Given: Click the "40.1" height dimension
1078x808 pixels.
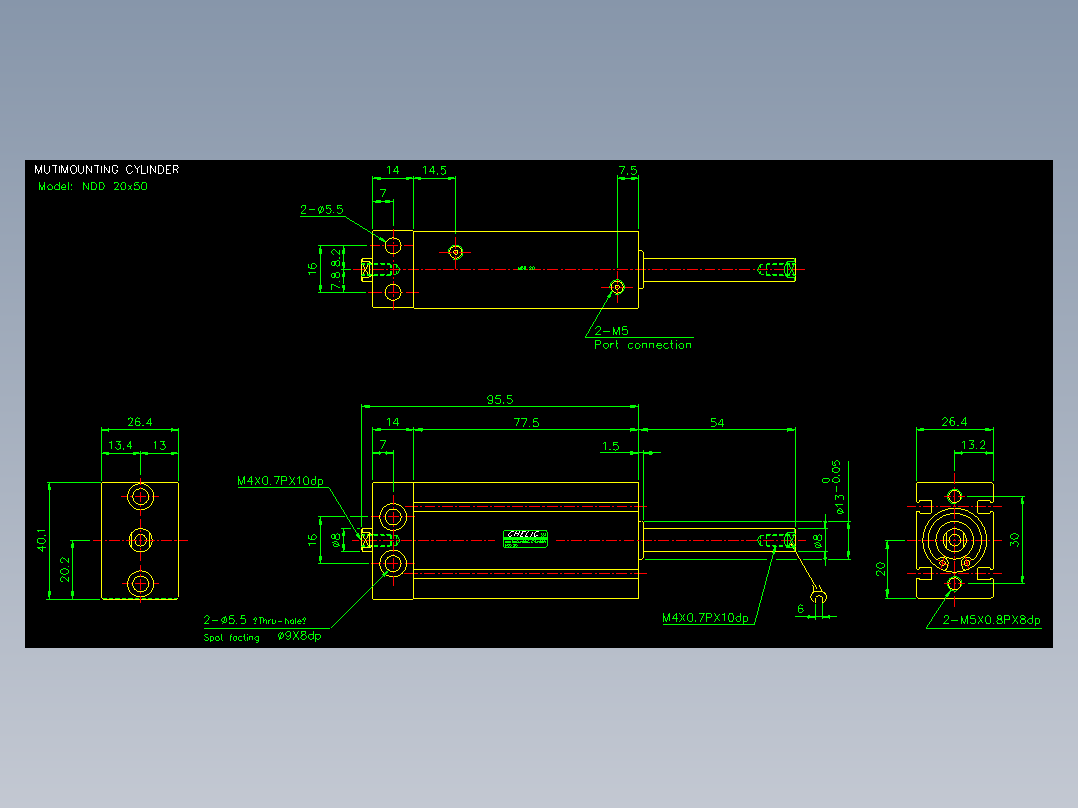Looking at the screenshot, I should tap(42, 540).
